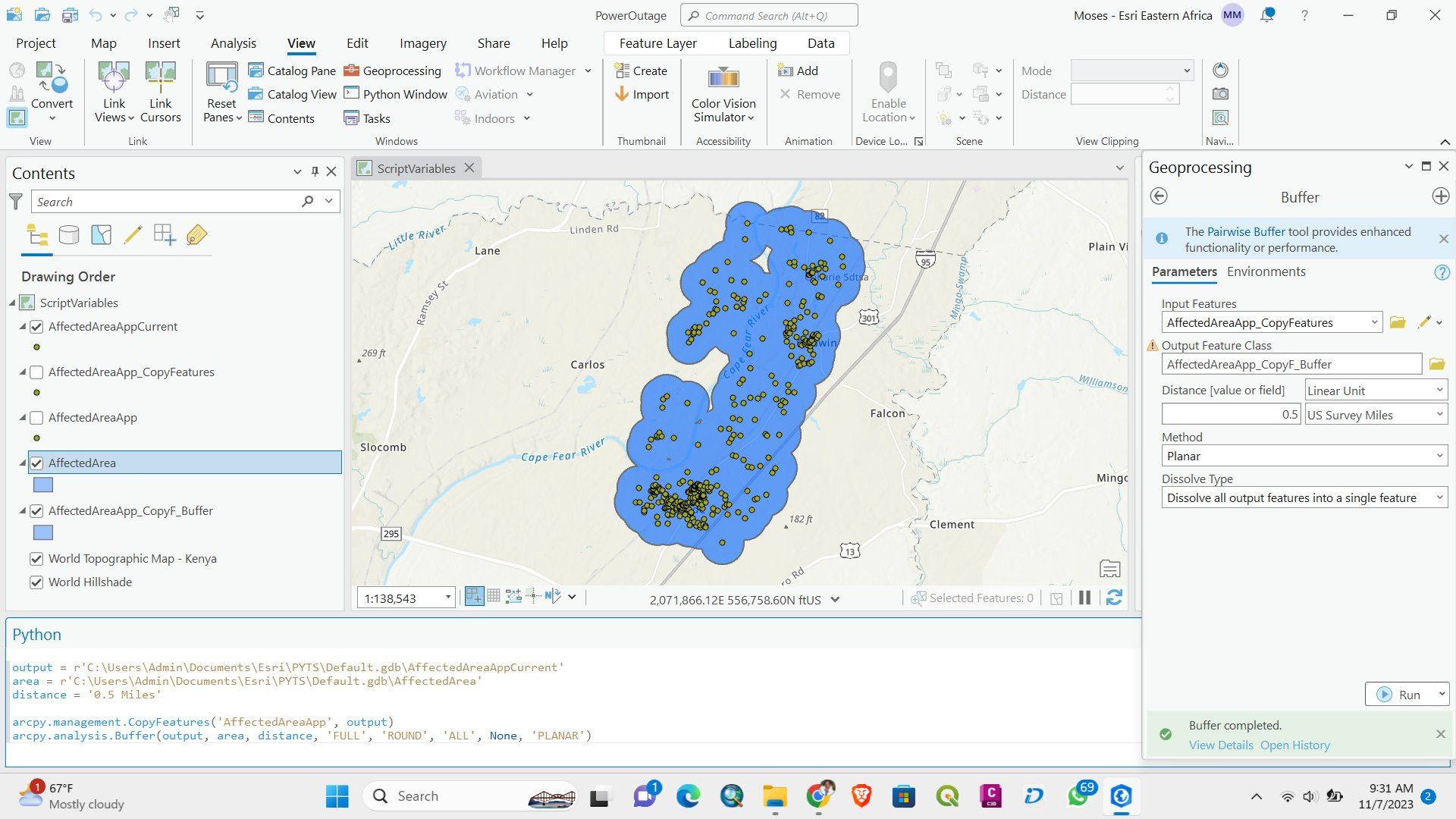This screenshot has height=819, width=1456.
Task: Change US Survey Miles unit dropdown
Action: 1376,415
